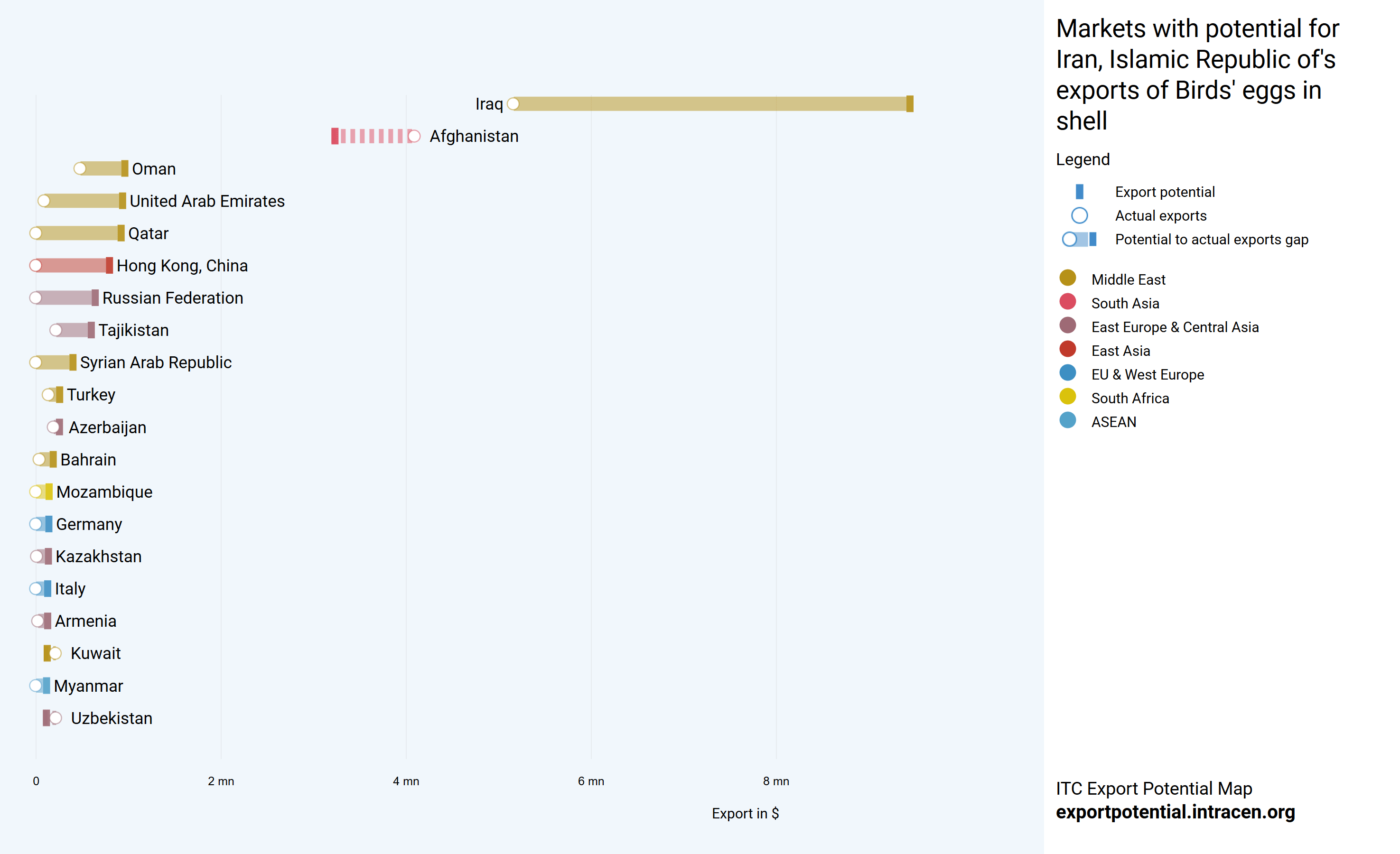Image resolution: width=1400 pixels, height=854 pixels.
Task: Click the Export potential legend icon
Action: [1080, 192]
